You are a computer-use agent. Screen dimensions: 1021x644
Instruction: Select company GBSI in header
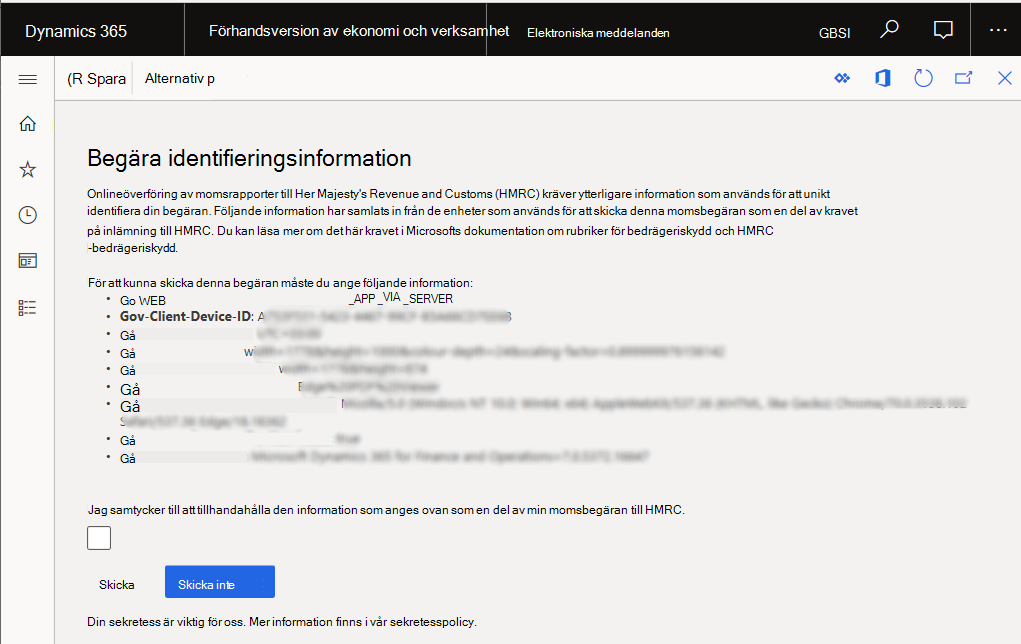834,33
